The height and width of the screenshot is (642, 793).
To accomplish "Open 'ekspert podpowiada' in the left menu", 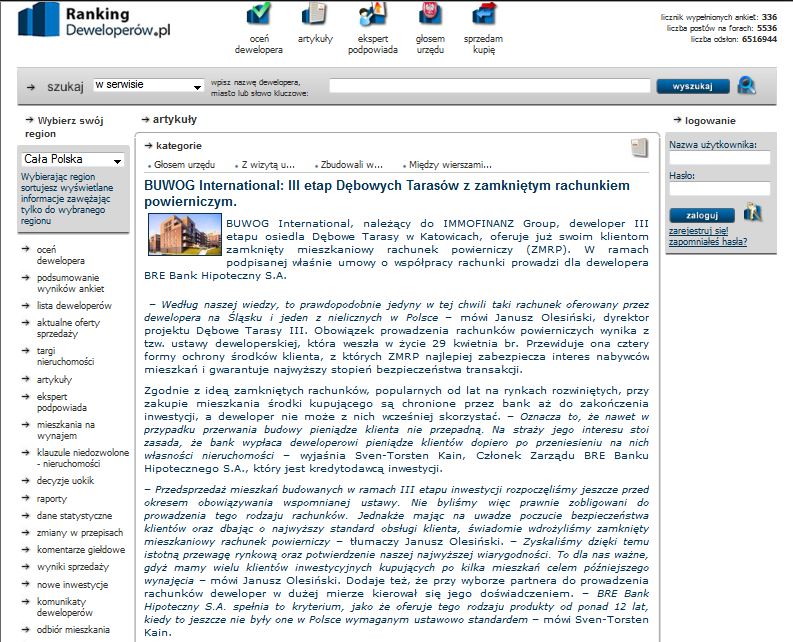I will coord(61,402).
